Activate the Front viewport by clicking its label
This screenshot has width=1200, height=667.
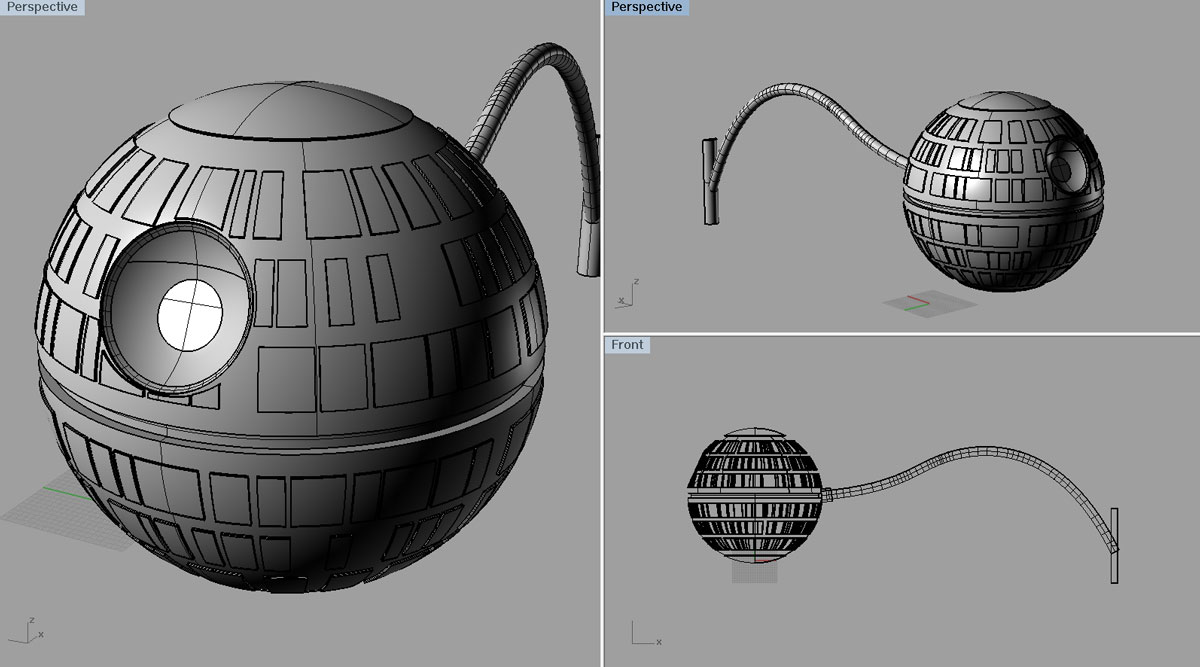(x=627, y=345)
